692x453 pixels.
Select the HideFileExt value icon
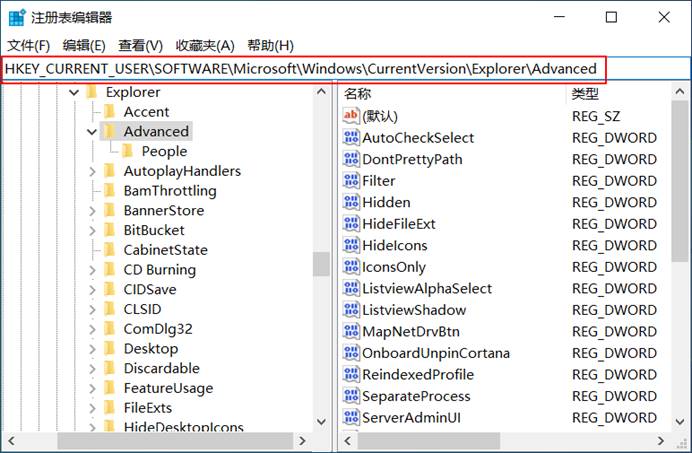point(350,224)
